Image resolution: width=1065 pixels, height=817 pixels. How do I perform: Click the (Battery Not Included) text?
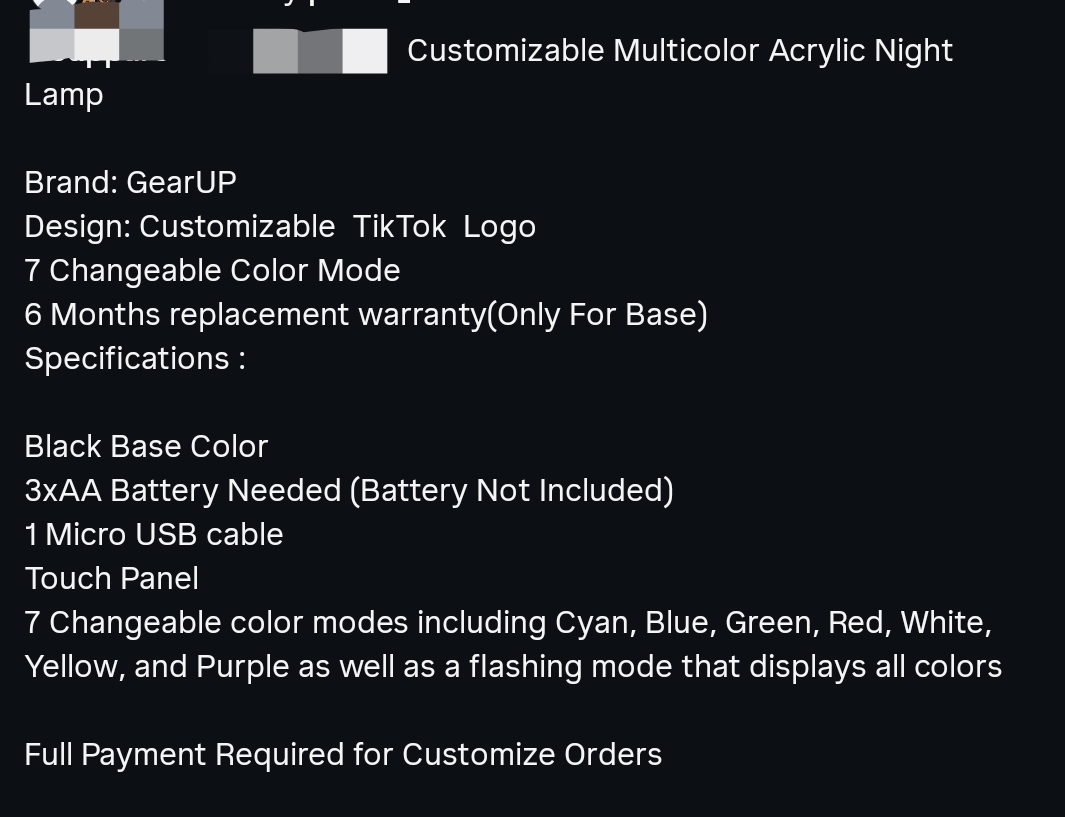coord(512,490)
